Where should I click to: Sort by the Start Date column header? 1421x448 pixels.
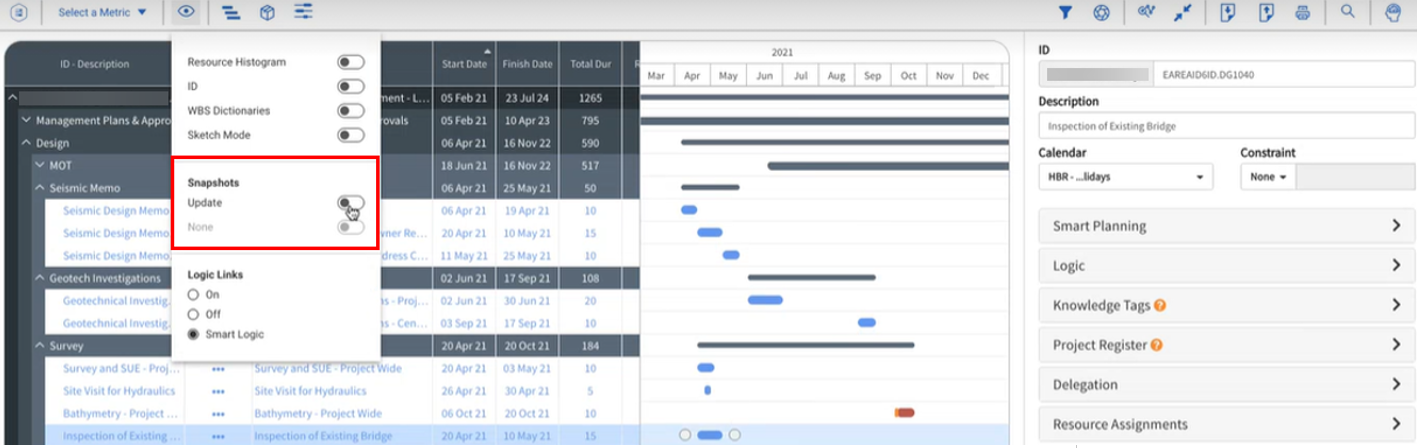[x=464, y=64]
